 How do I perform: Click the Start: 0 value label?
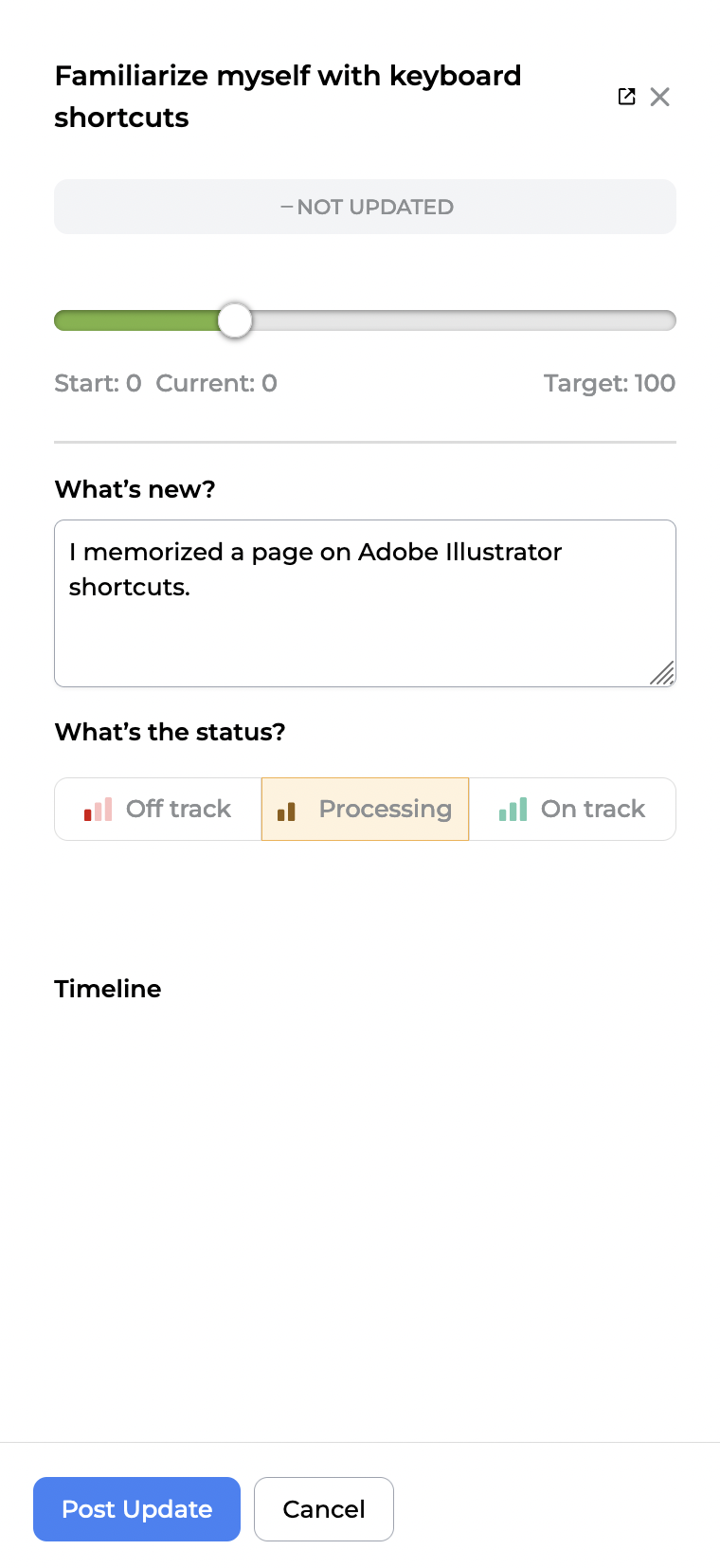click(98, 383)
